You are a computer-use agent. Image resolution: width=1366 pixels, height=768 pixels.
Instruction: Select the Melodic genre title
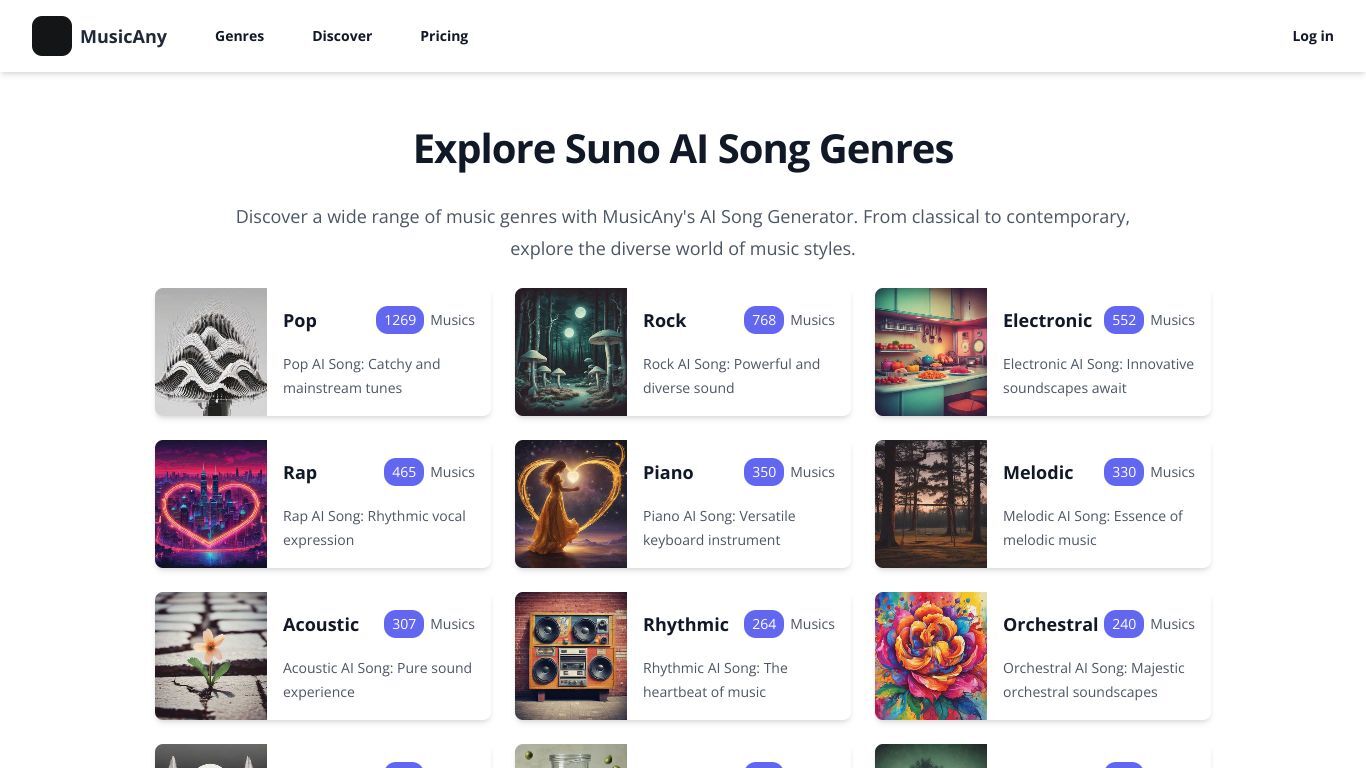[1038, 472]
